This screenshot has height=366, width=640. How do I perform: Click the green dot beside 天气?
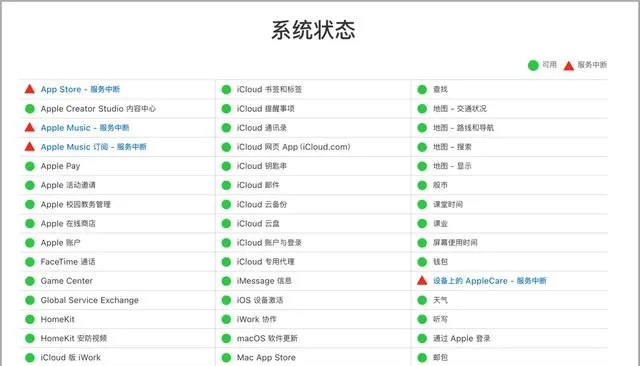422,300
